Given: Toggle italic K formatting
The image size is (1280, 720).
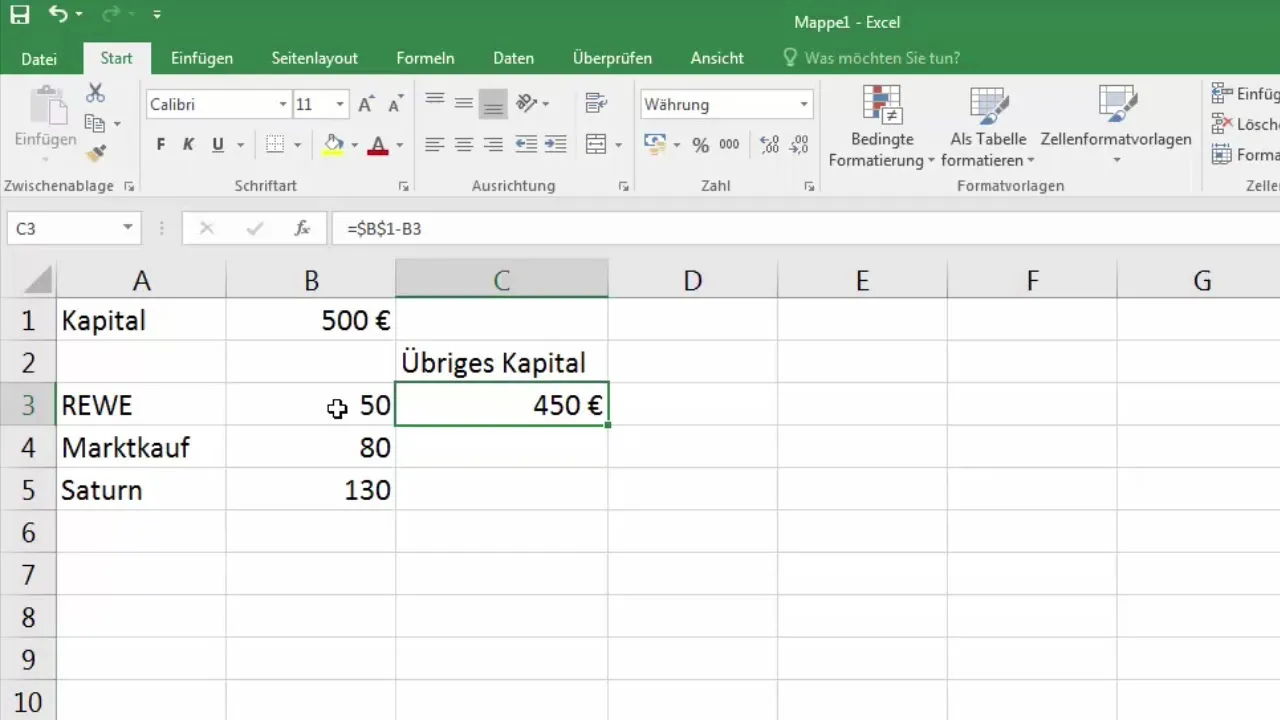Looking at the screenshot, I should (x=188, y=145).
